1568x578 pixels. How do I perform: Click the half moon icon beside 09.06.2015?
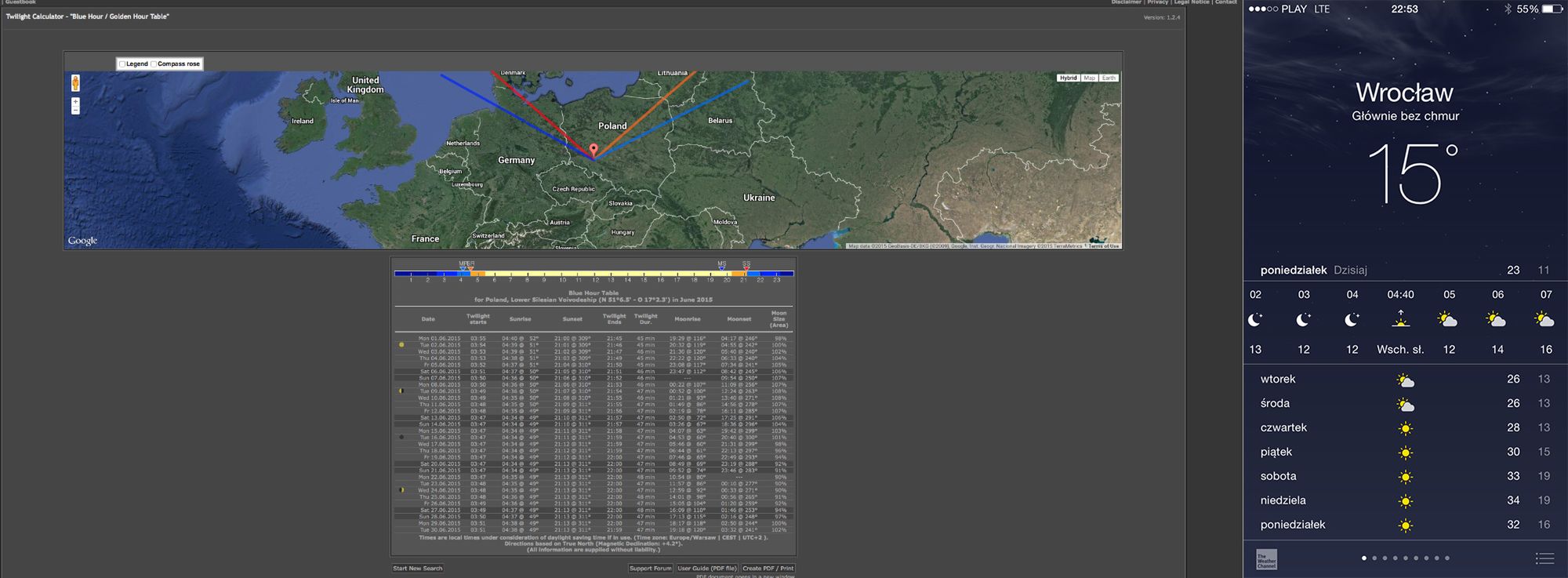click(402, 391)
